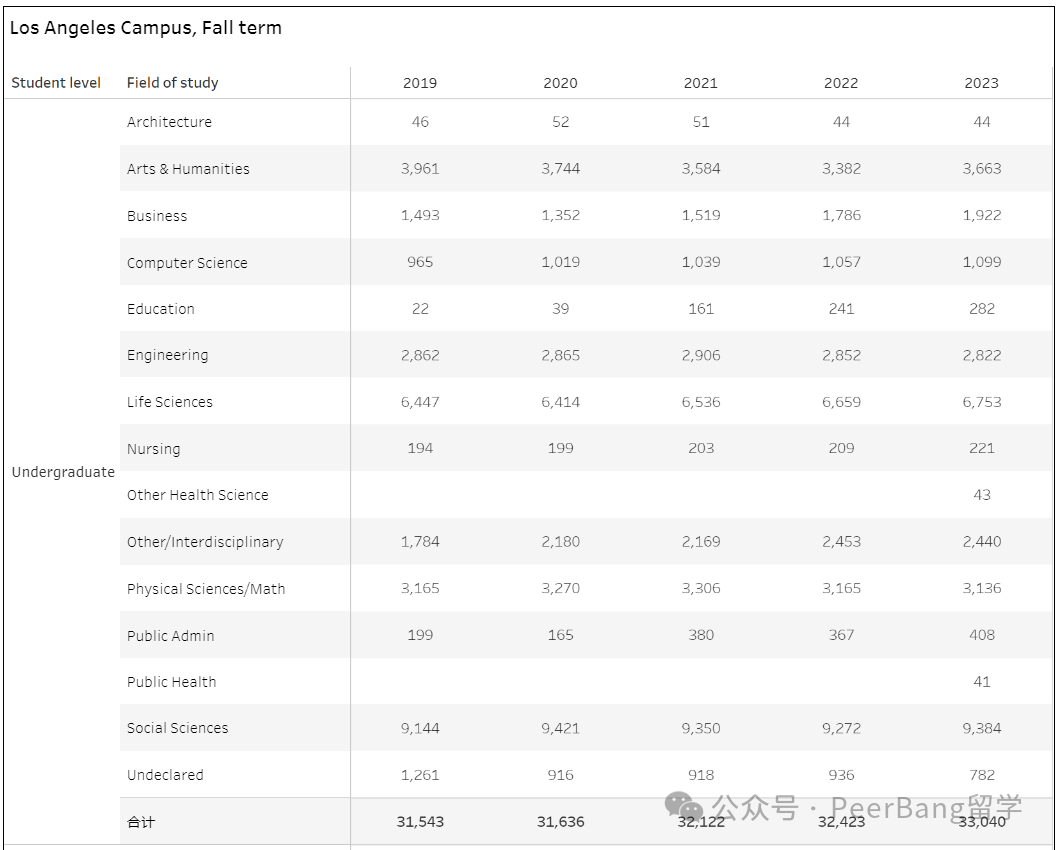This screenshot has height=850, width=1056.
Task: Select the 2023 column header
Action: [981, 83]
